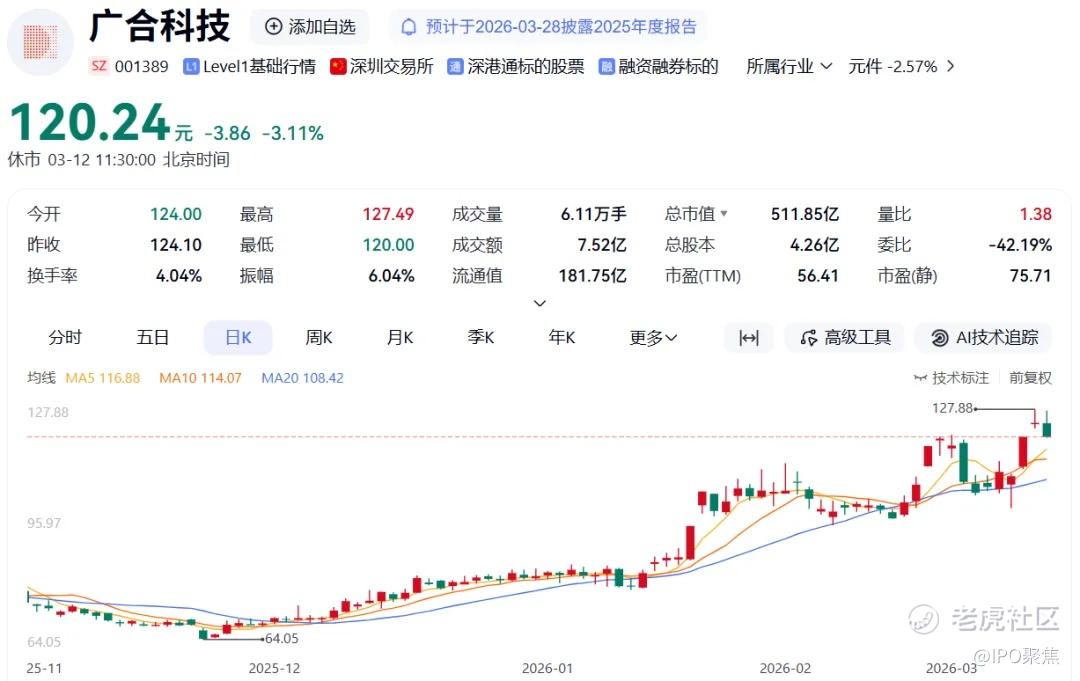Expand more quote data with the chevron
This screenshot has width=1080, height=681.
tap(540, 303)
